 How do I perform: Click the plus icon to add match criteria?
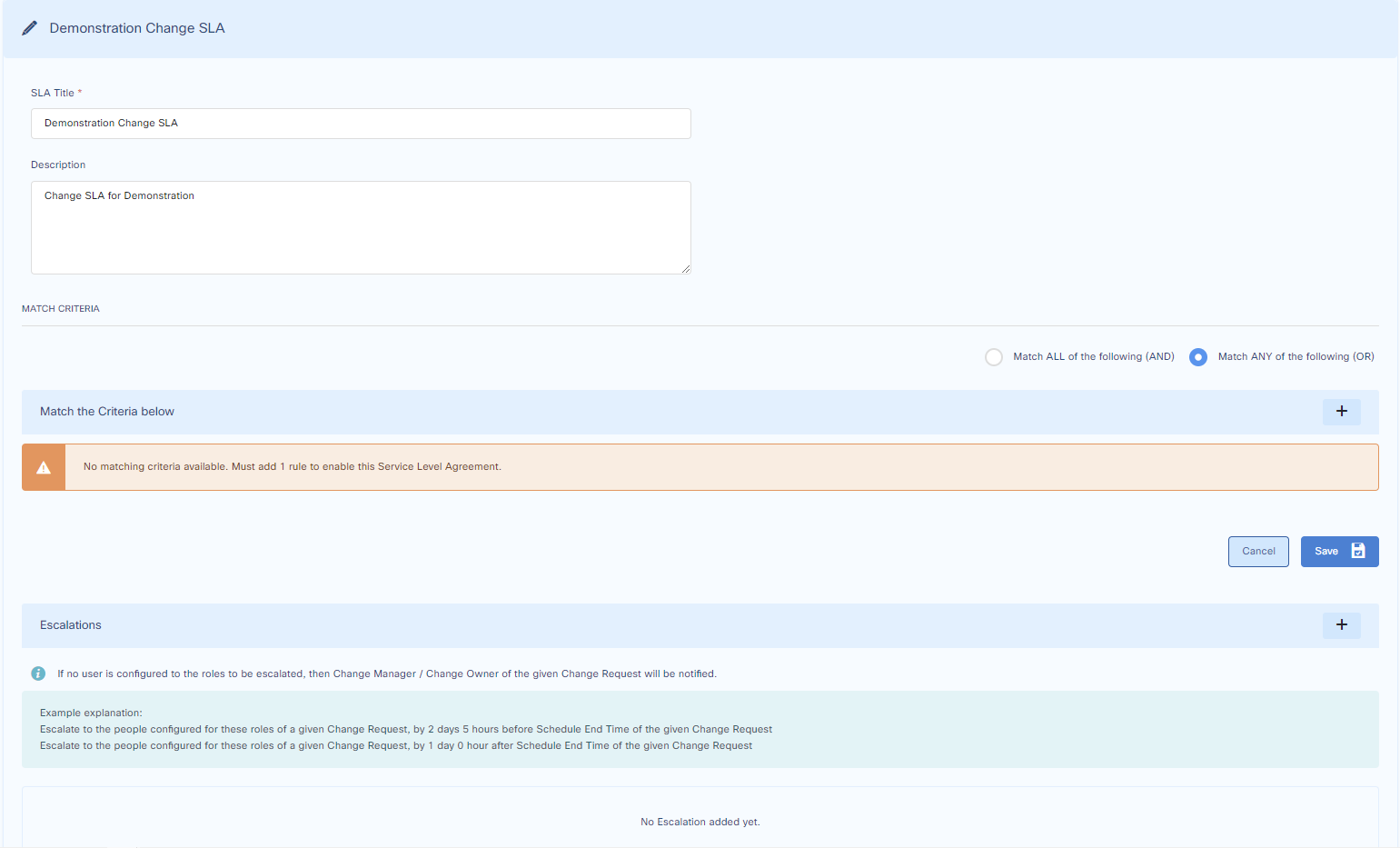pyautogui.click(x=1341, y=412)
